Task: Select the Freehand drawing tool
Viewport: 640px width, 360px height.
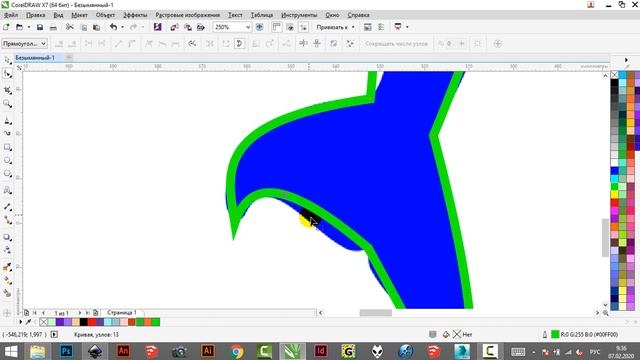Action: (7, 120)
